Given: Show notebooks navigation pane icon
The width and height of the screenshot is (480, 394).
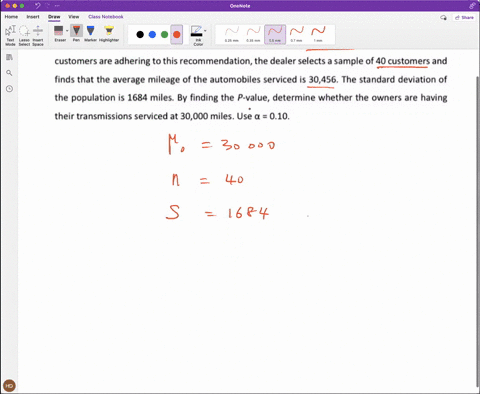Looking at the screenshot, I should click(x=9, y=57).
